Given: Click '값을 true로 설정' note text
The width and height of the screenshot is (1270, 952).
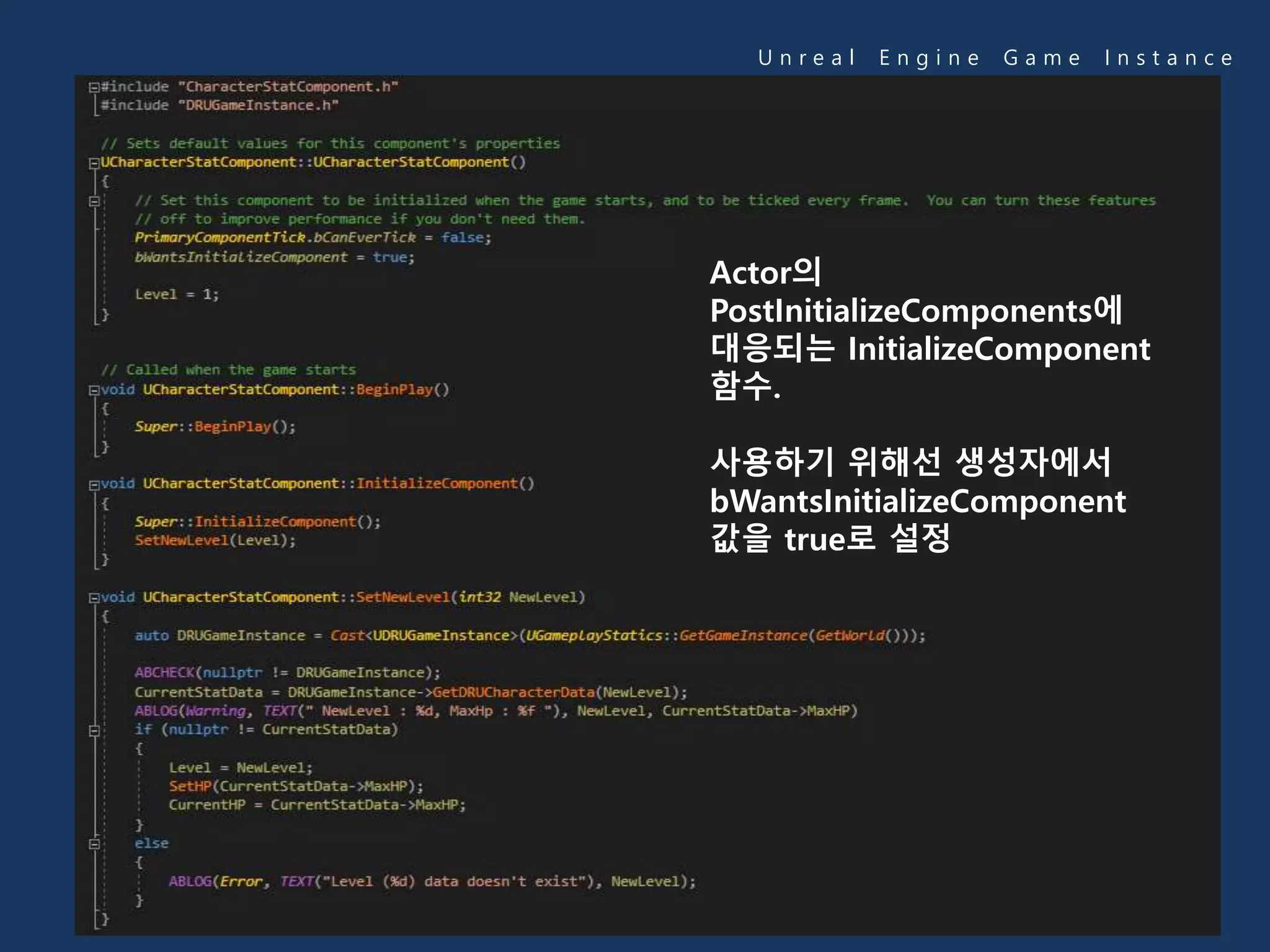Looking at the screenshot, I should pos(830,539).
